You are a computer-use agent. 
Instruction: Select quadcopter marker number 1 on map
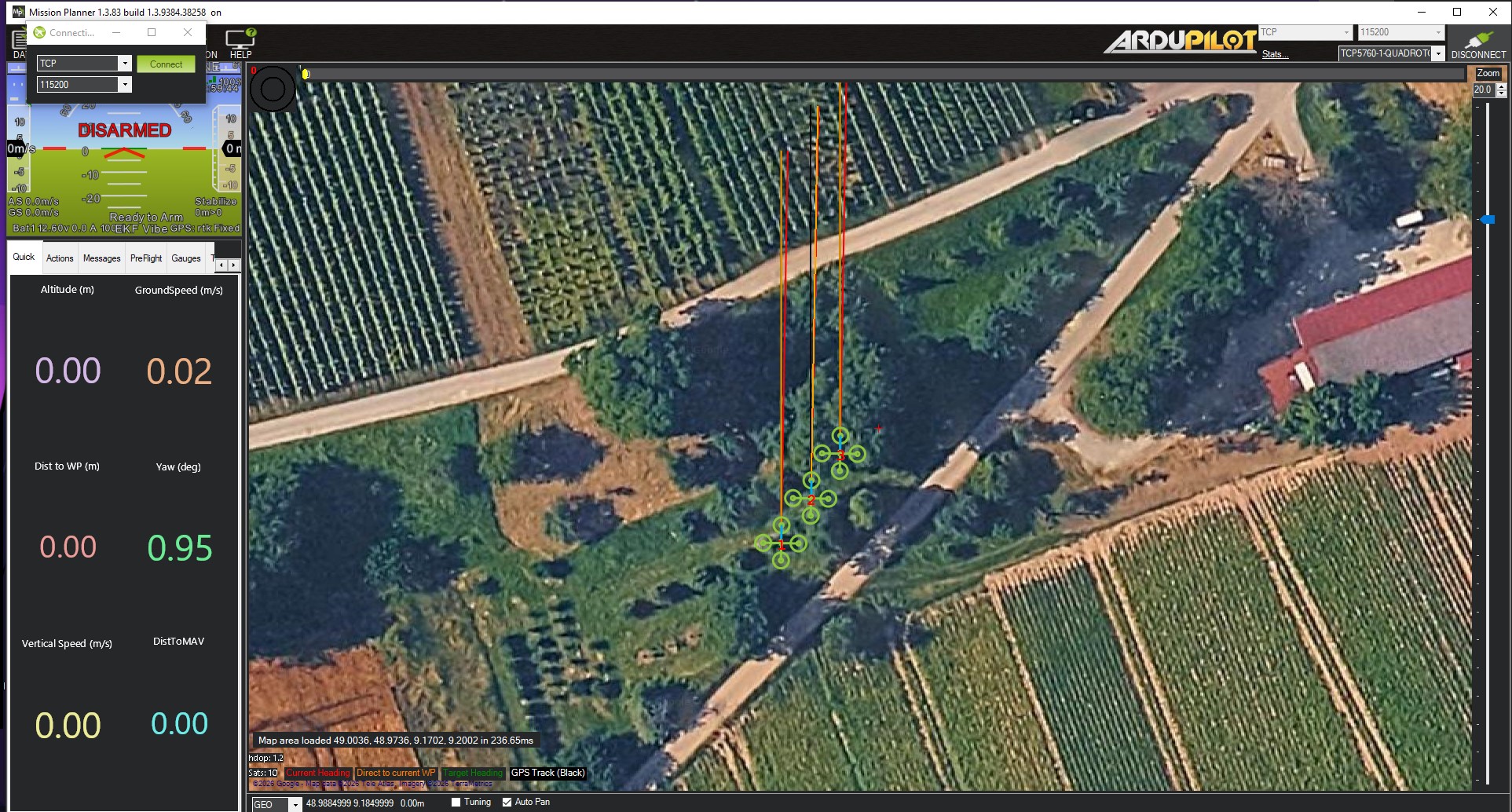(781, 543)
